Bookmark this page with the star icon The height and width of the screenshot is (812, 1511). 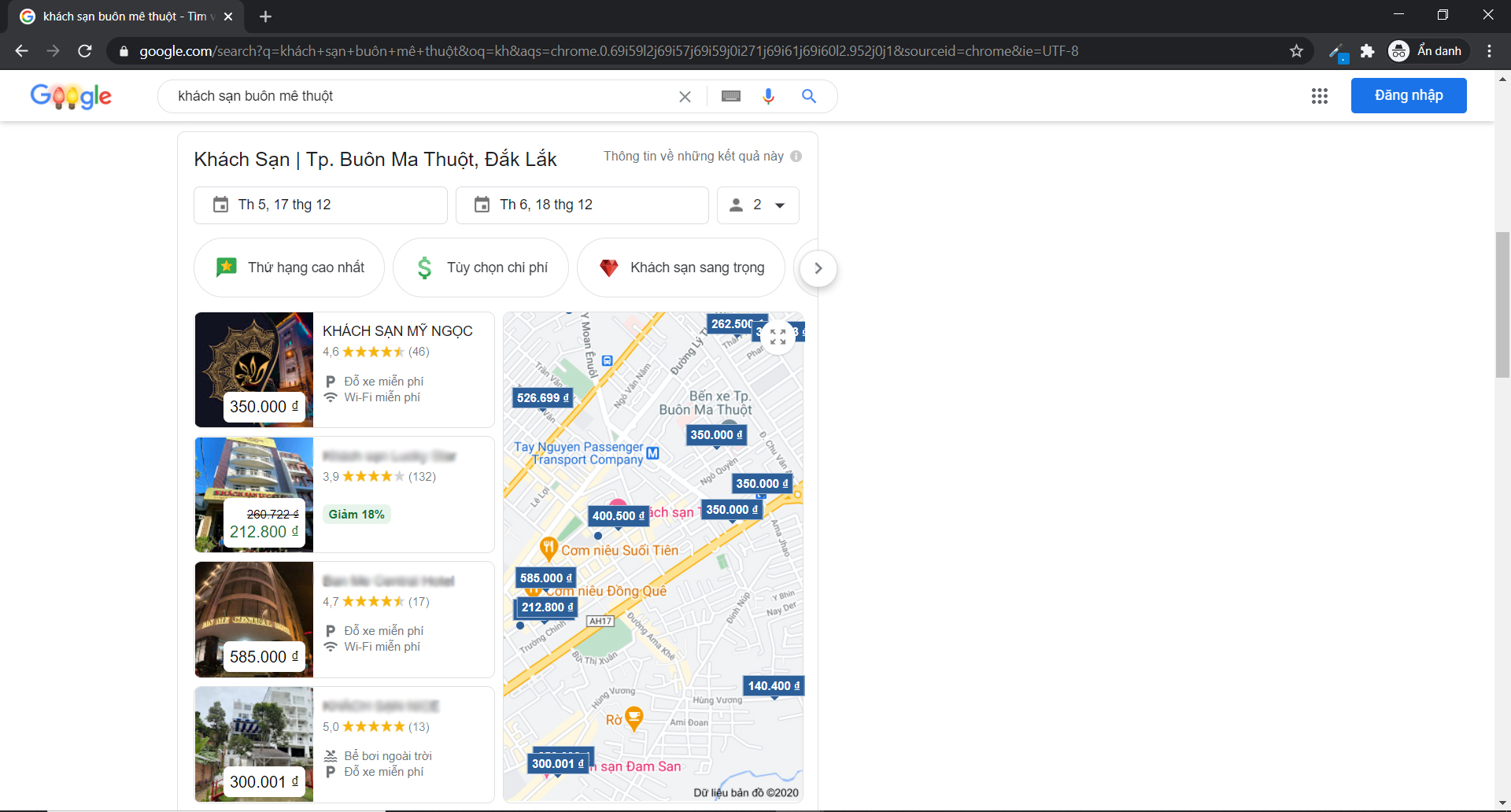click(1296, 51)
